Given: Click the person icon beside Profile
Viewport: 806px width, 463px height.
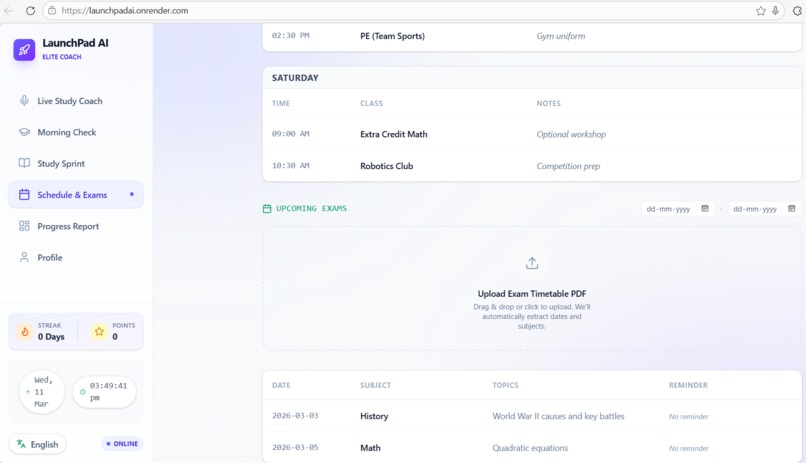Looking at the screenshot, I should coord(24,257).
